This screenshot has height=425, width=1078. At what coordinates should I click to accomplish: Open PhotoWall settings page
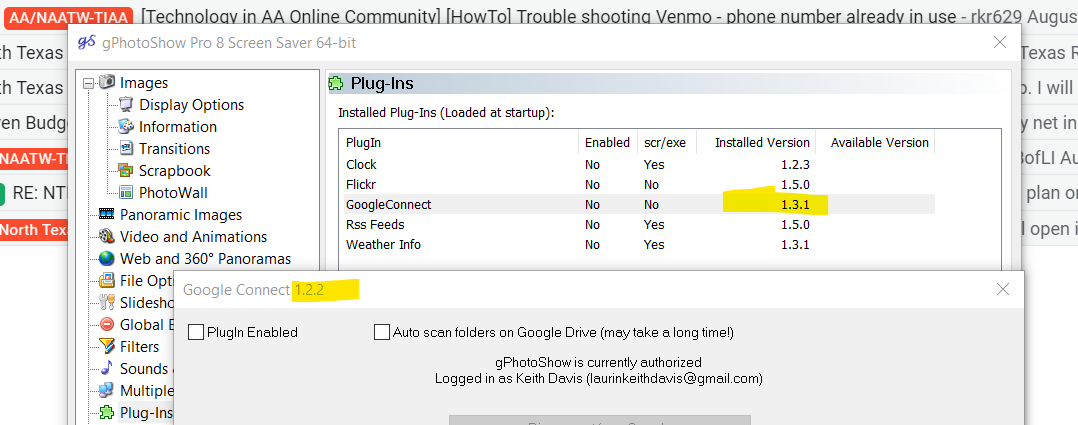pos(173,193)
